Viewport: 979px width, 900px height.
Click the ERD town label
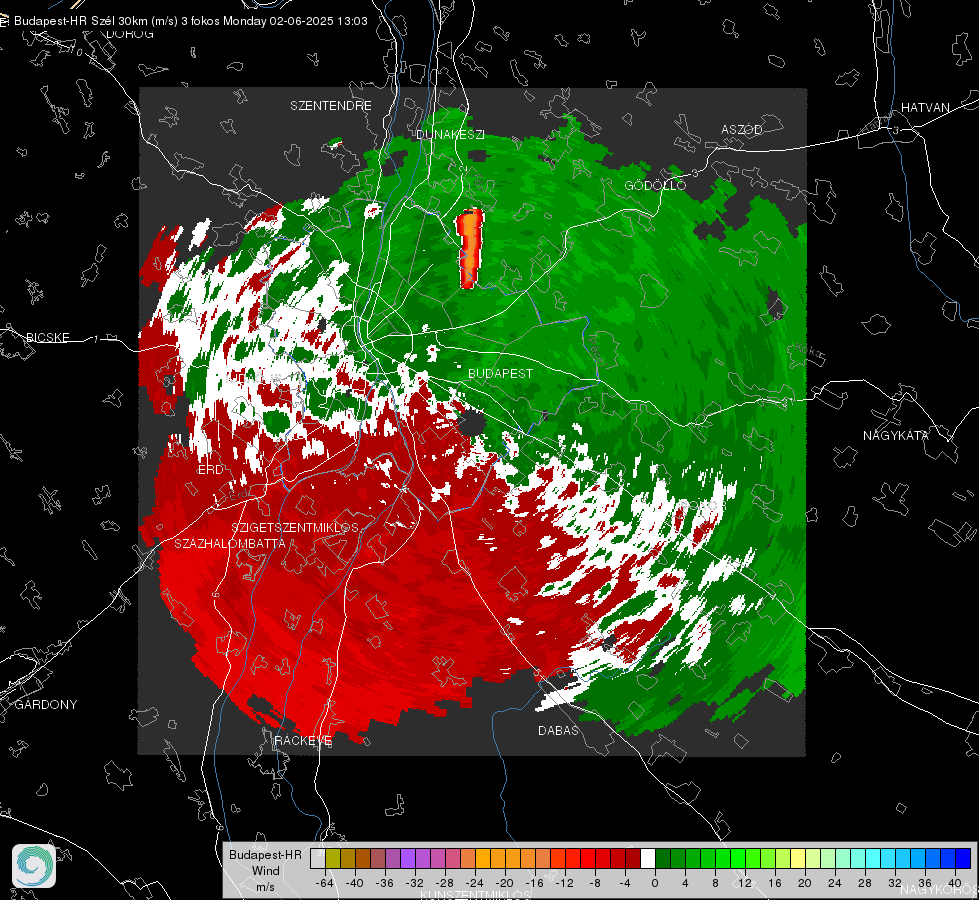coord(210,470)
